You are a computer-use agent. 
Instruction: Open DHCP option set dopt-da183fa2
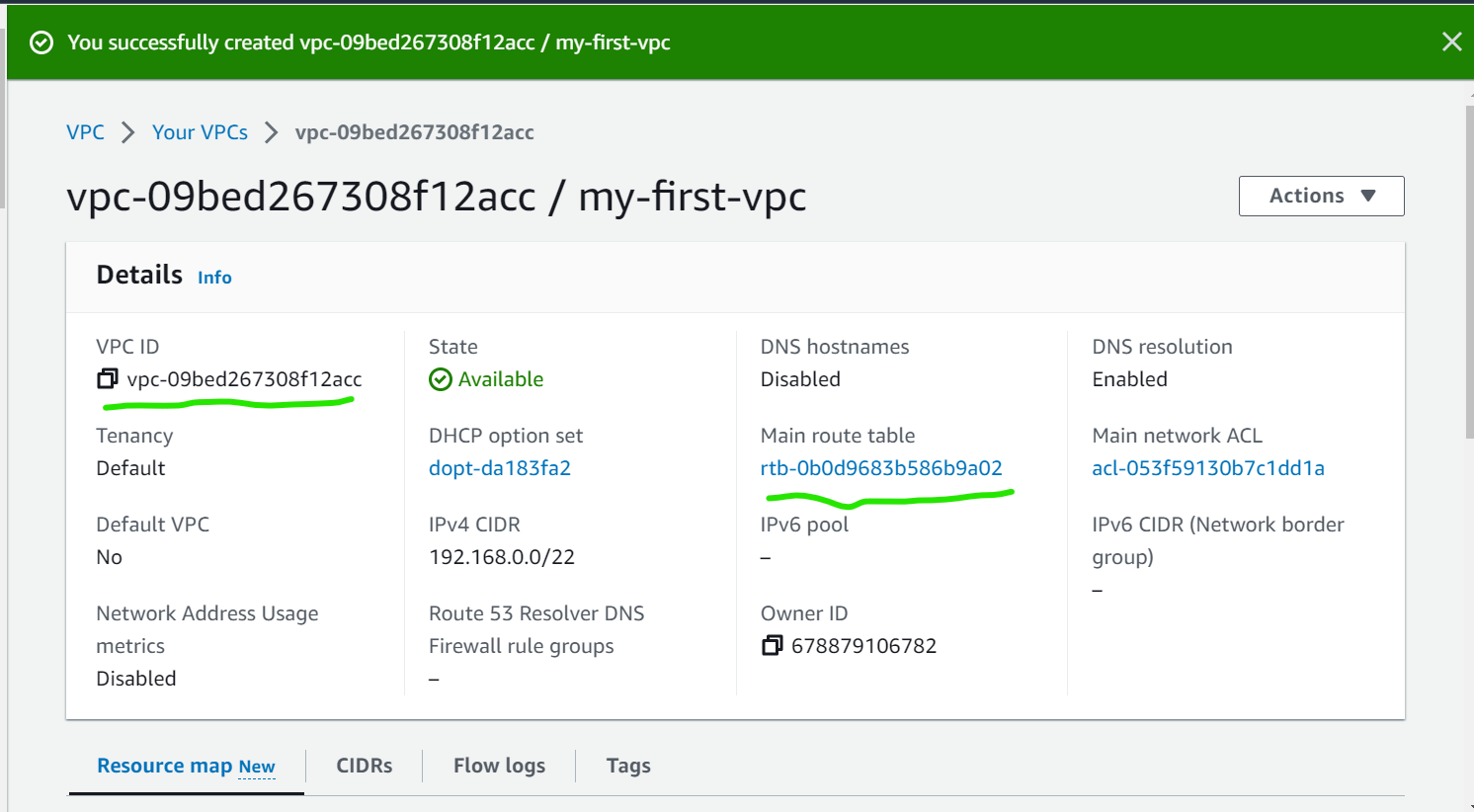500,468
